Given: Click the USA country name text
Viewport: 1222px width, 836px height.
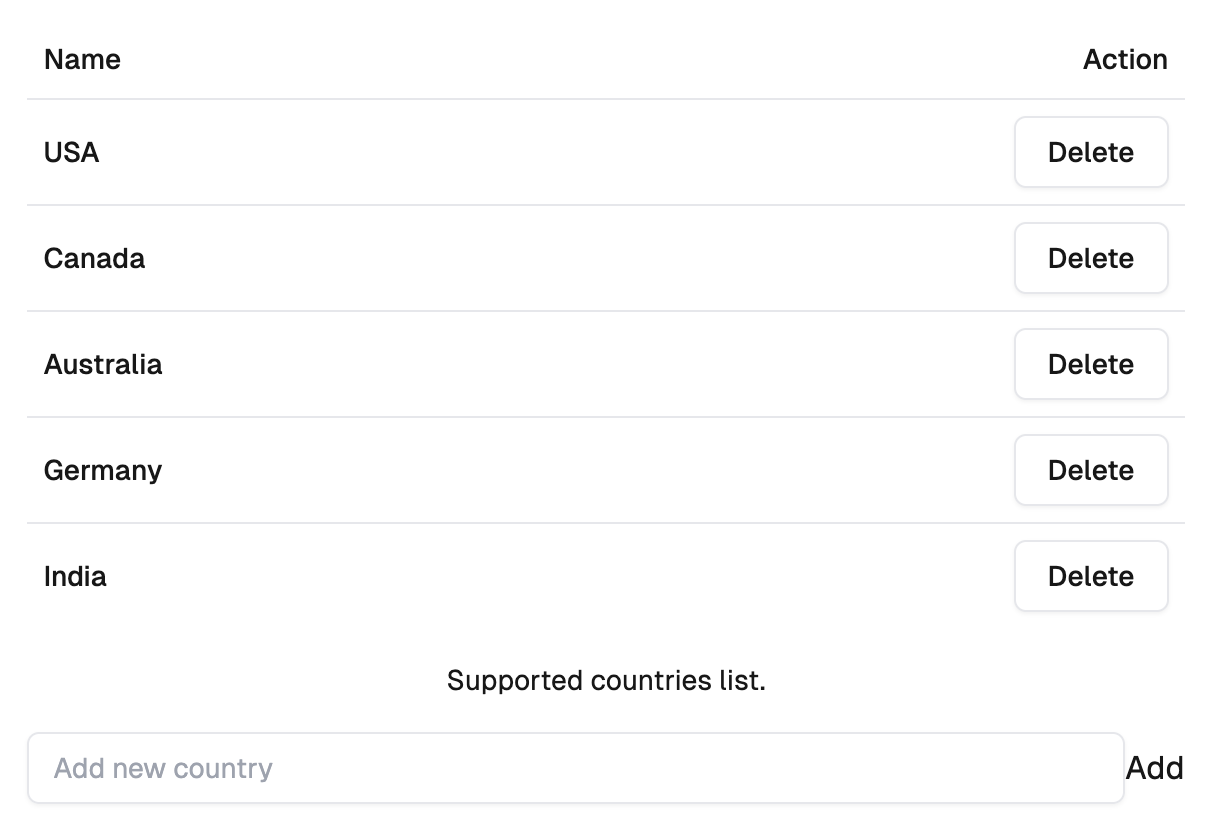Looking at the screenshot, I should click(71, 152).
